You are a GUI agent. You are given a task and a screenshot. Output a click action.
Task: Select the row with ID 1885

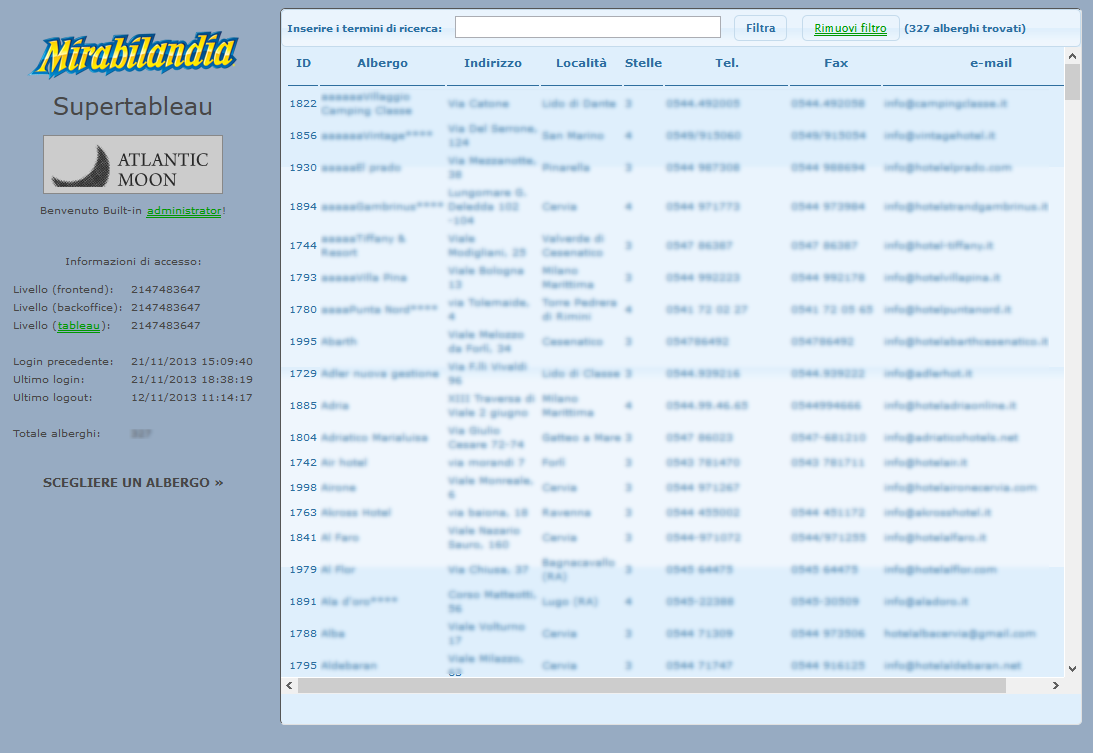click(x=675, y=406)
